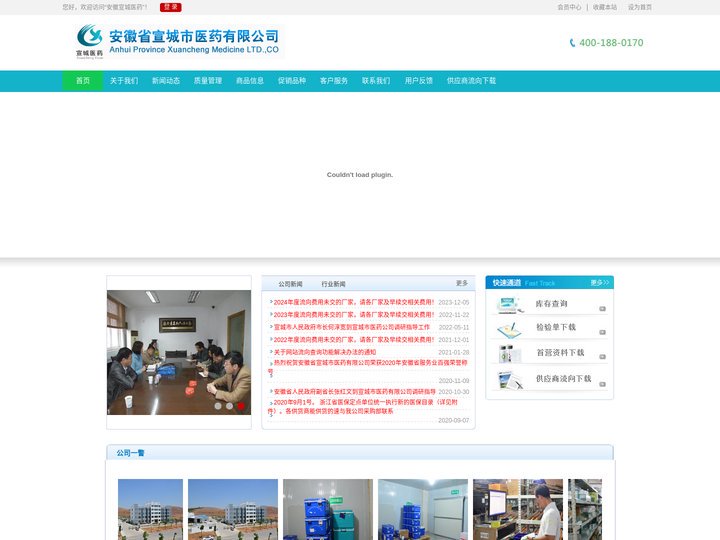Open 2022年度流向费用未交的厂家 news item

pos(354,339)
